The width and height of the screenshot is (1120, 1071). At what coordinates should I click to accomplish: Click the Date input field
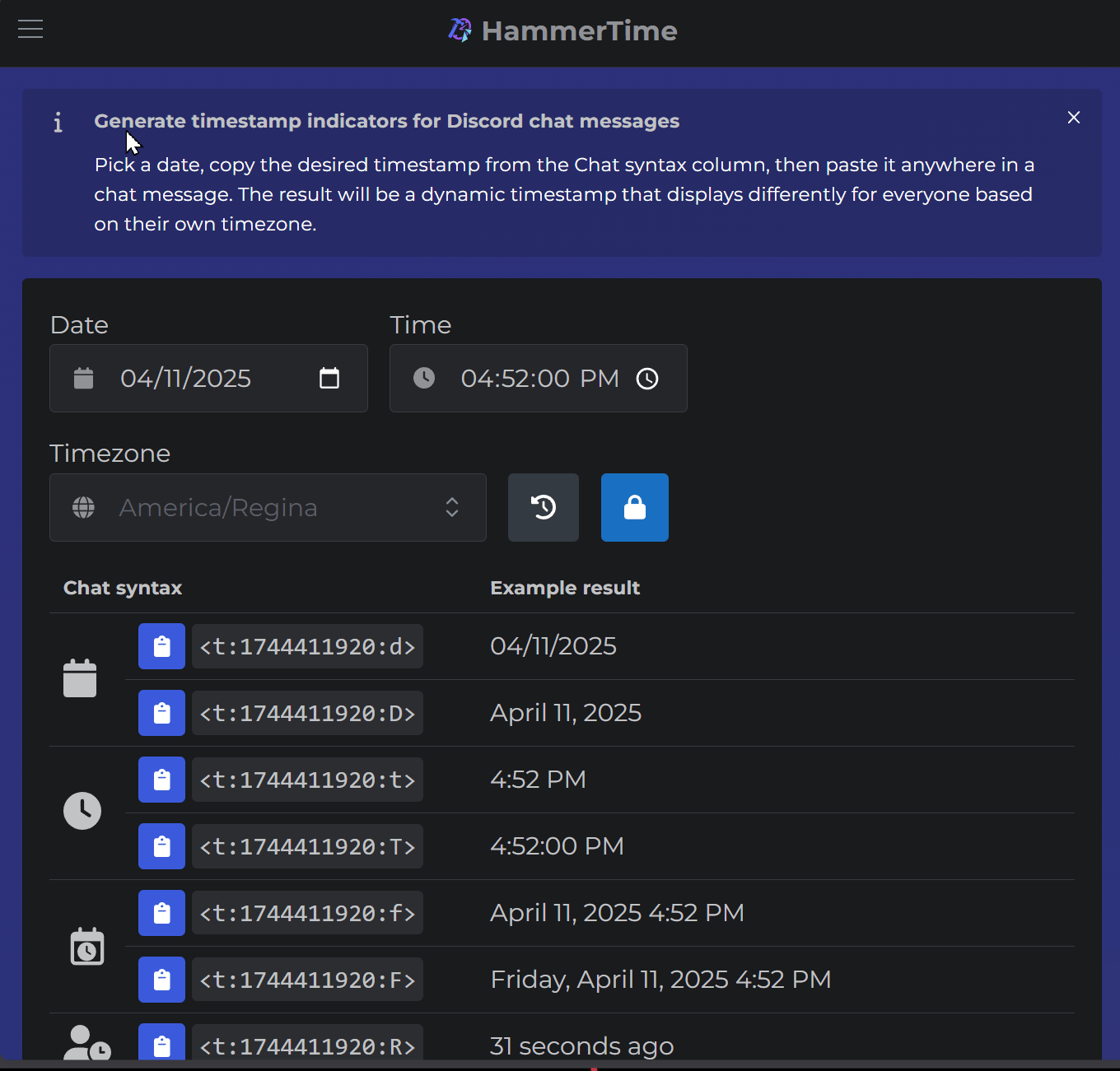tap(198, 379)
